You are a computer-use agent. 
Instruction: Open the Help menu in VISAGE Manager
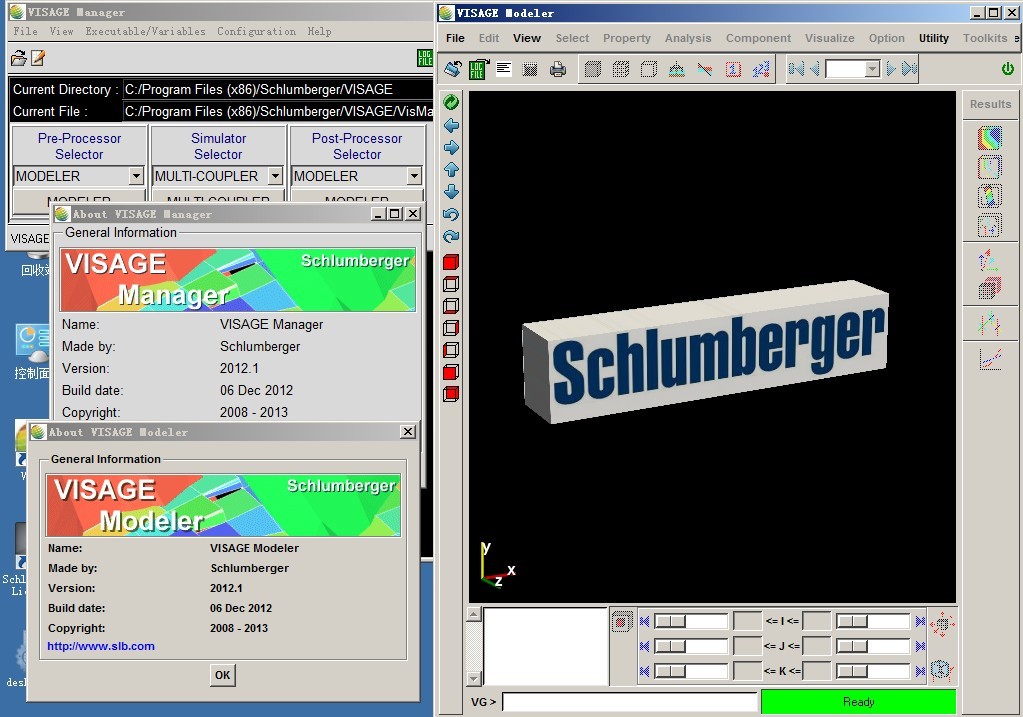pos(319,31)
